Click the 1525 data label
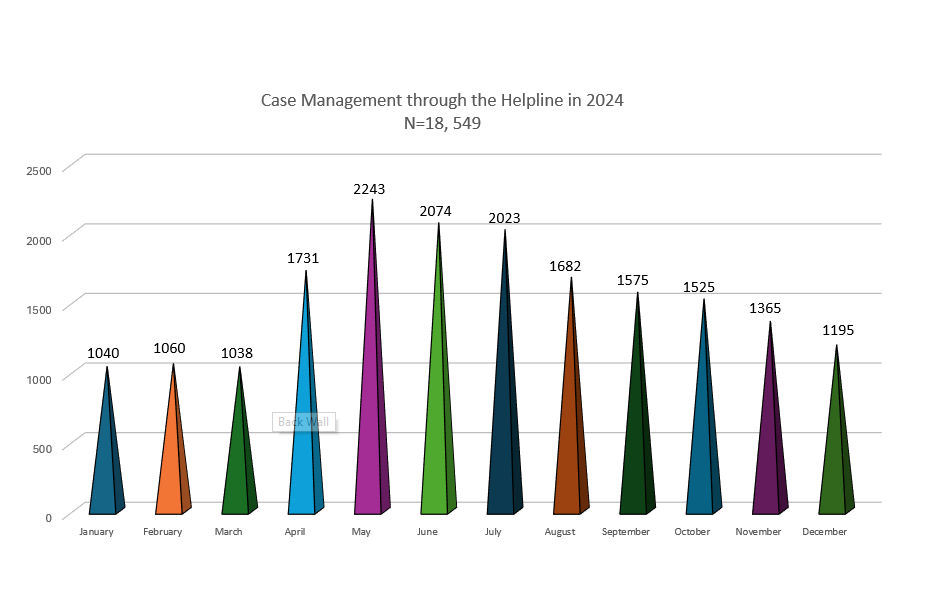927x607 pixels. [x=699, y=287]
